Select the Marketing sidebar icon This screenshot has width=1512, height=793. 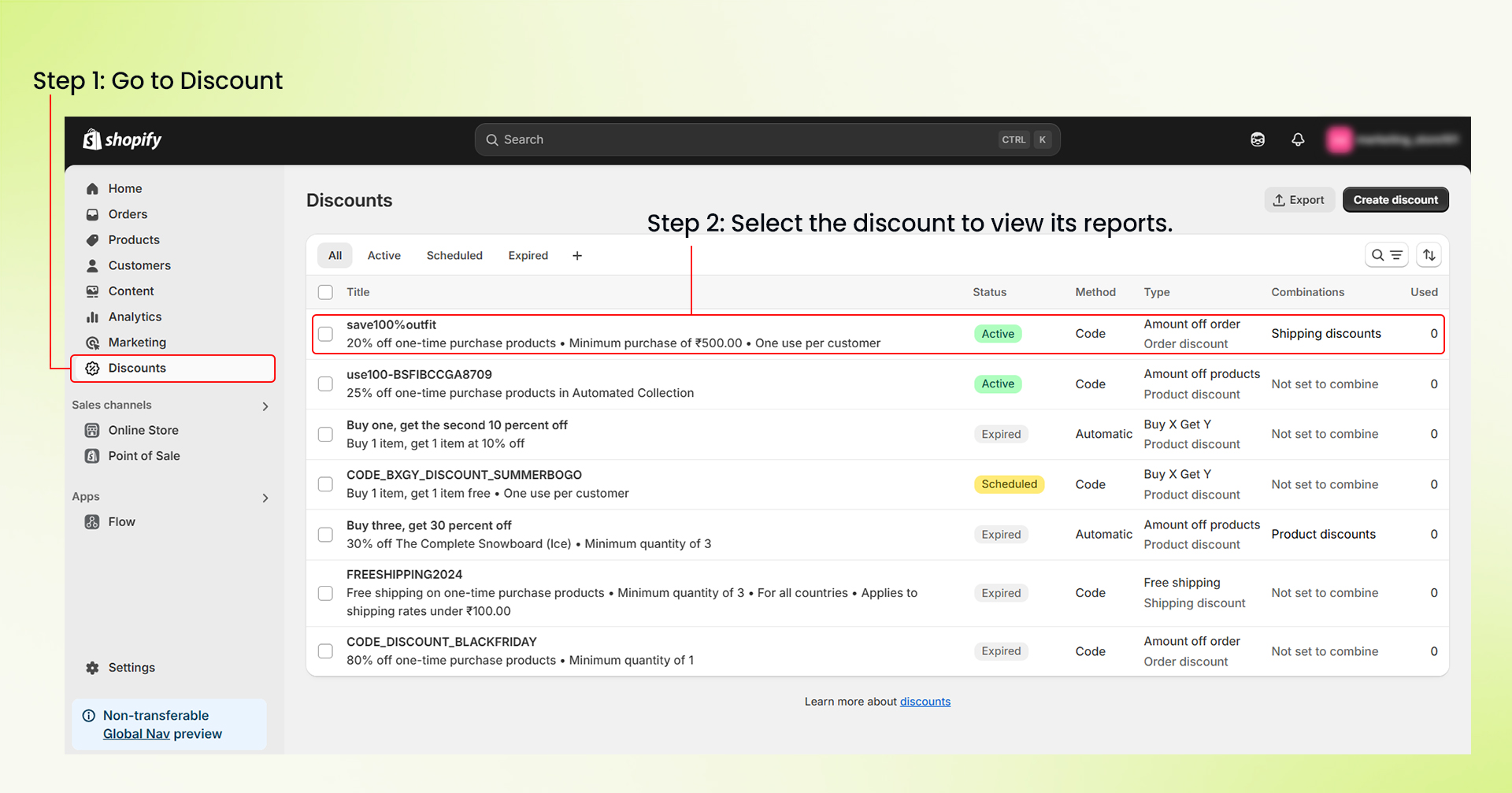pos(92,343)
